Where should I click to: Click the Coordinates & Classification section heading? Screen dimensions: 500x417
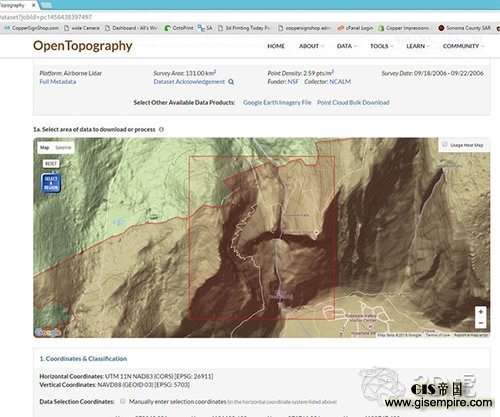coord(83,359)
